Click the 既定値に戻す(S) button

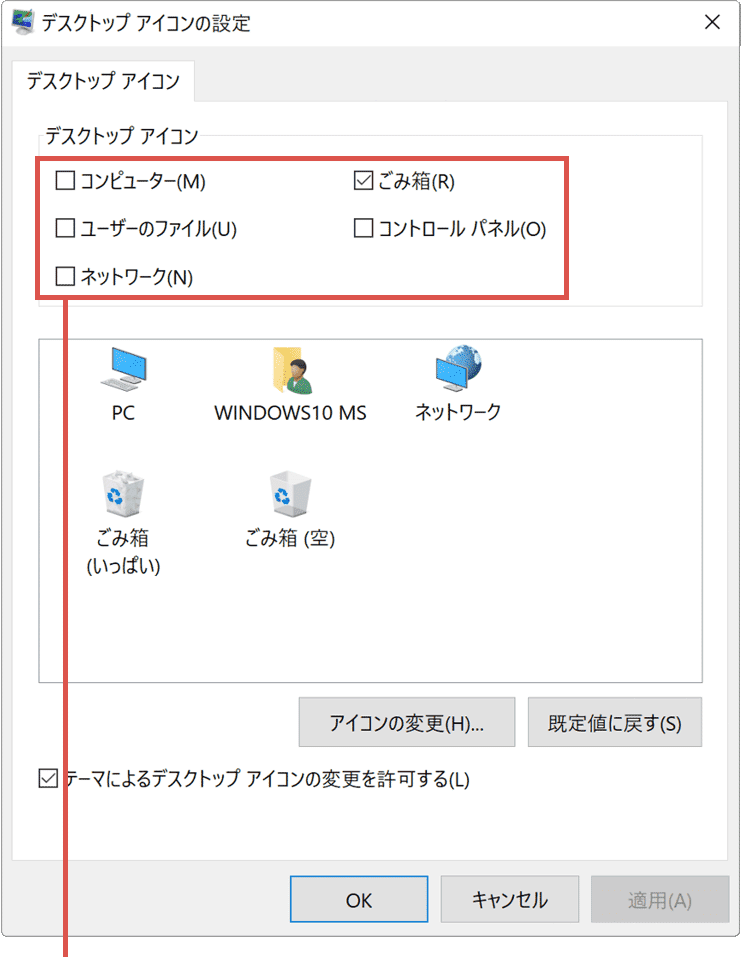pos(615,722)
